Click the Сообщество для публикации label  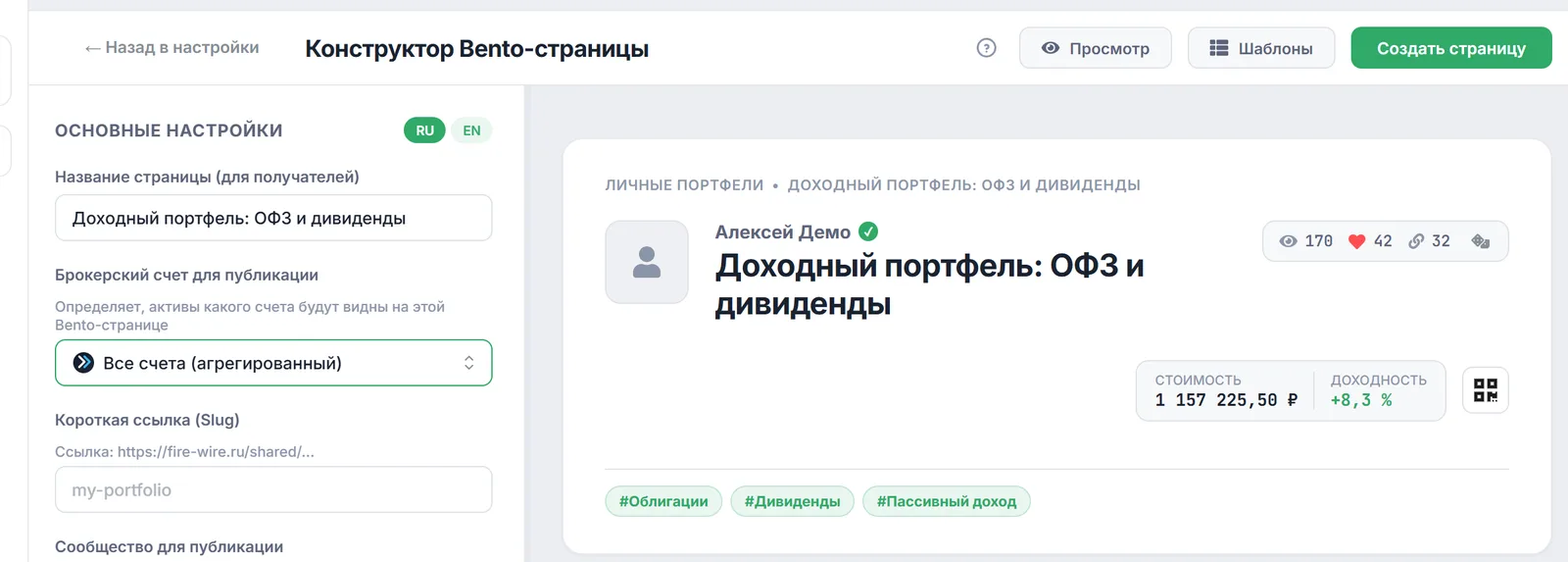pyautogui.click(x=169, y=547)
